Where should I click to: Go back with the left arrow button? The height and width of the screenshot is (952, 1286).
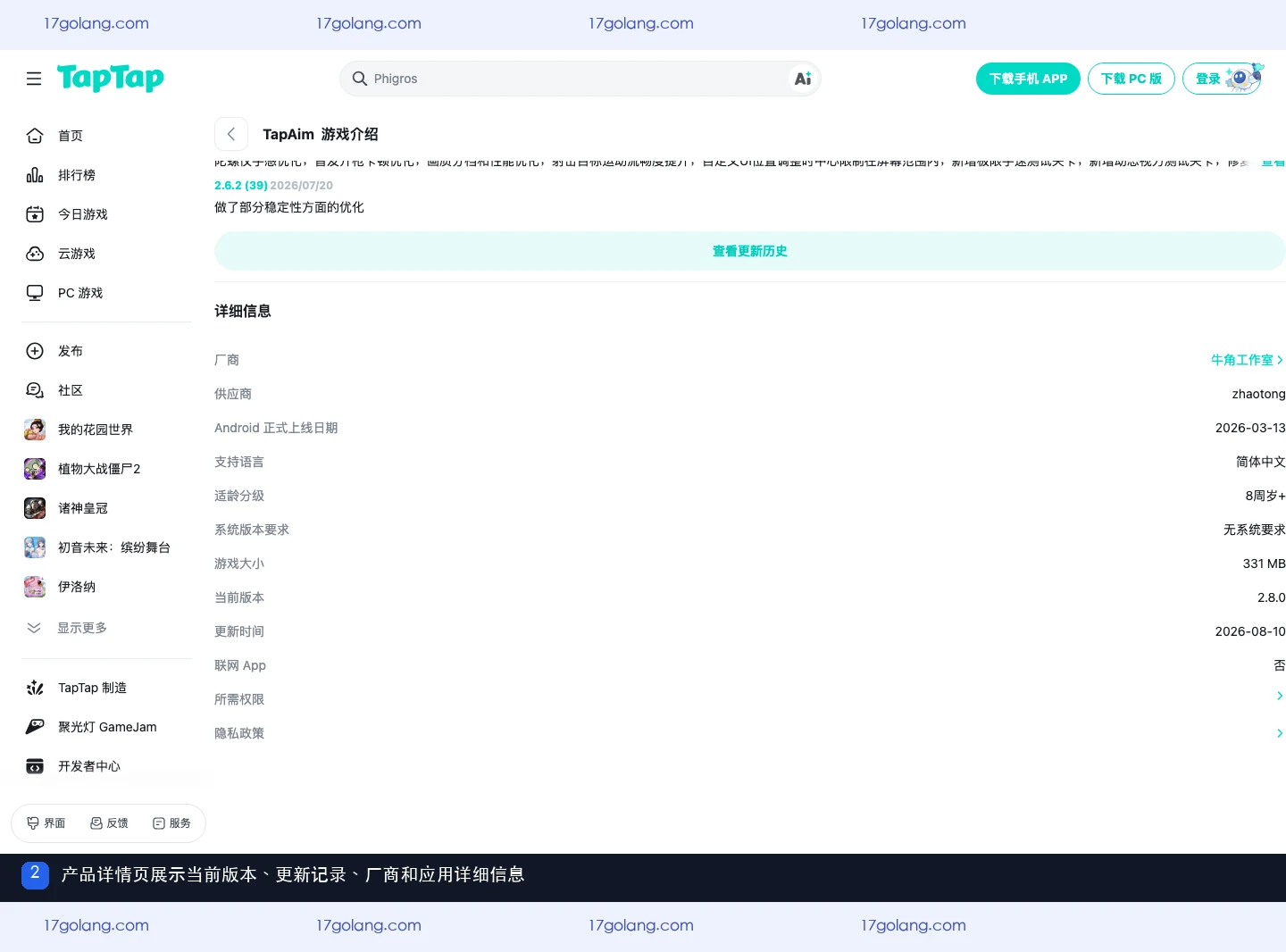tap(231, 134)
